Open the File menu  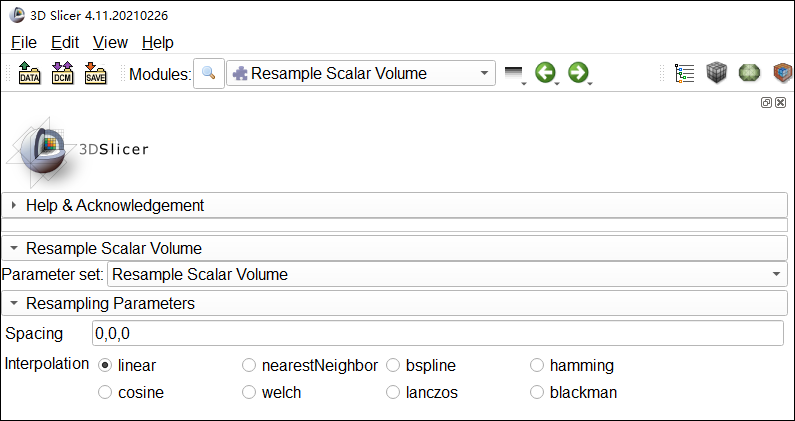(x=23, y=42)
